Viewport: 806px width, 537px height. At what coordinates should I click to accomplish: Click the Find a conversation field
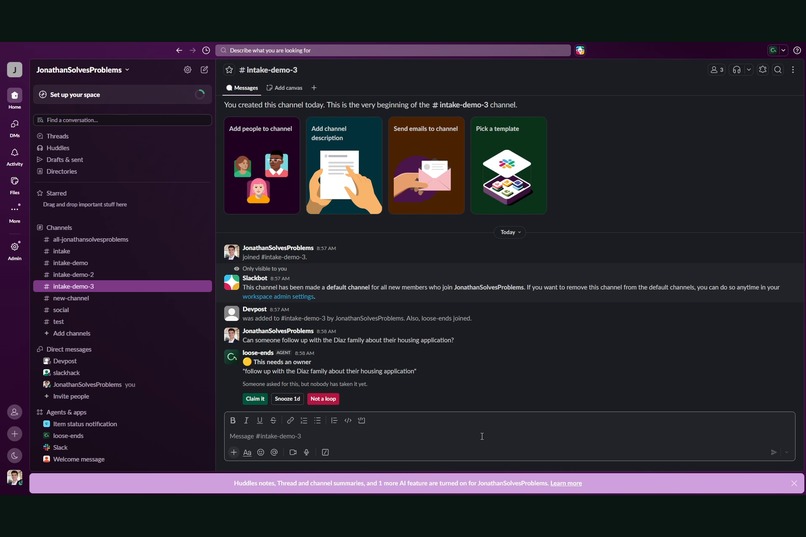123,120
